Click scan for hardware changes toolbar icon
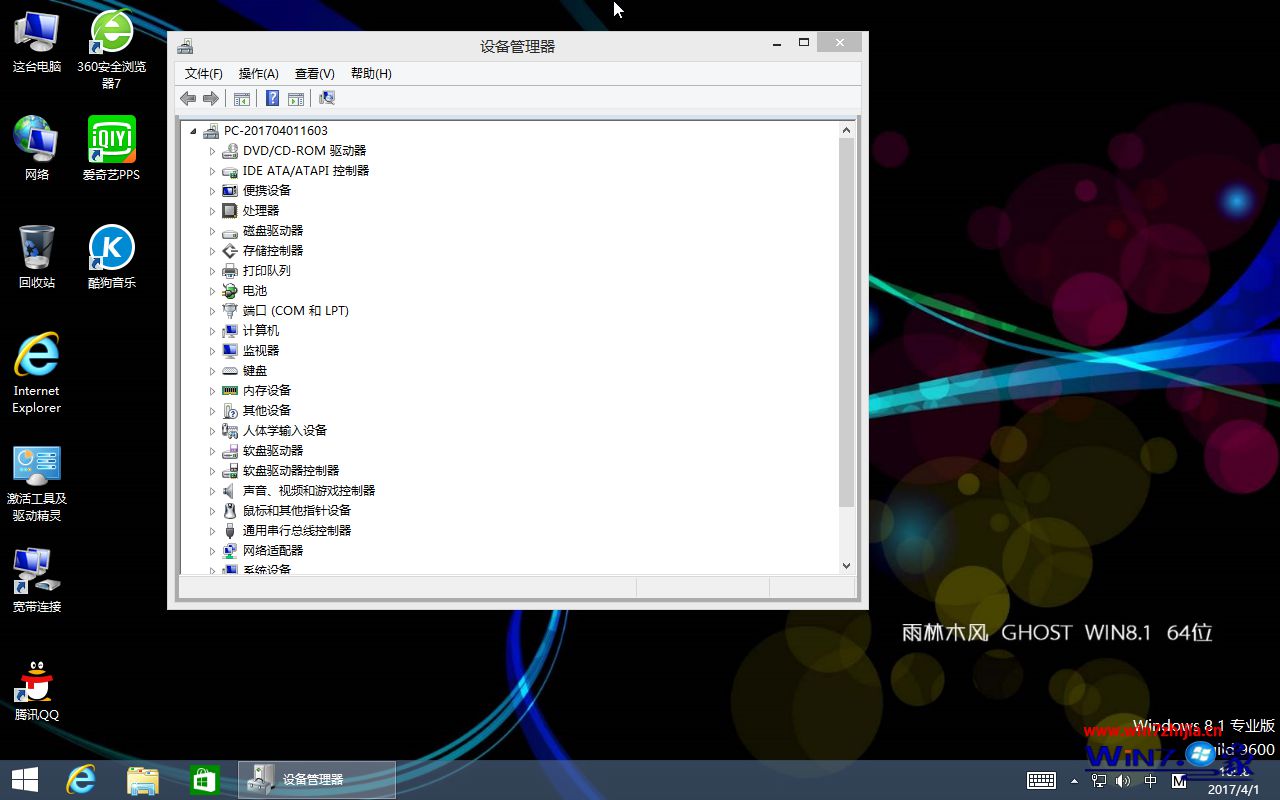 coord(326,98)
